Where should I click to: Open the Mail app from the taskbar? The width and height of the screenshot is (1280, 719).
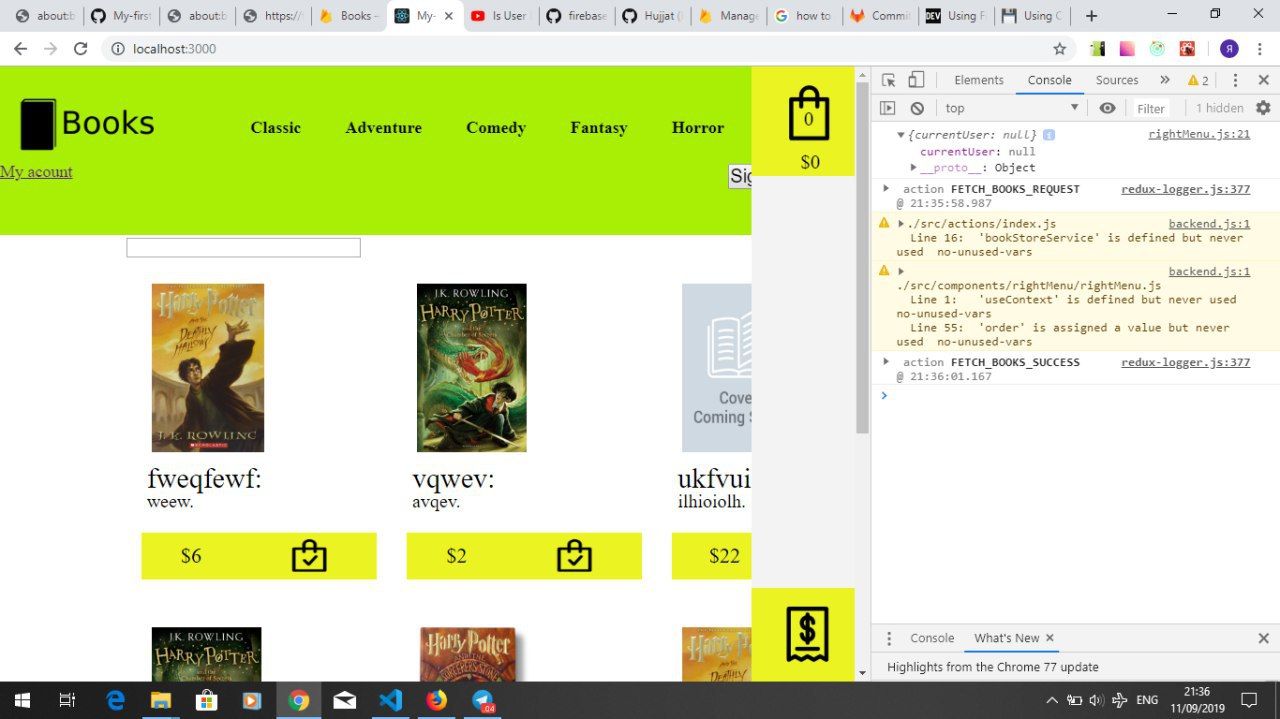coord(344,700)
